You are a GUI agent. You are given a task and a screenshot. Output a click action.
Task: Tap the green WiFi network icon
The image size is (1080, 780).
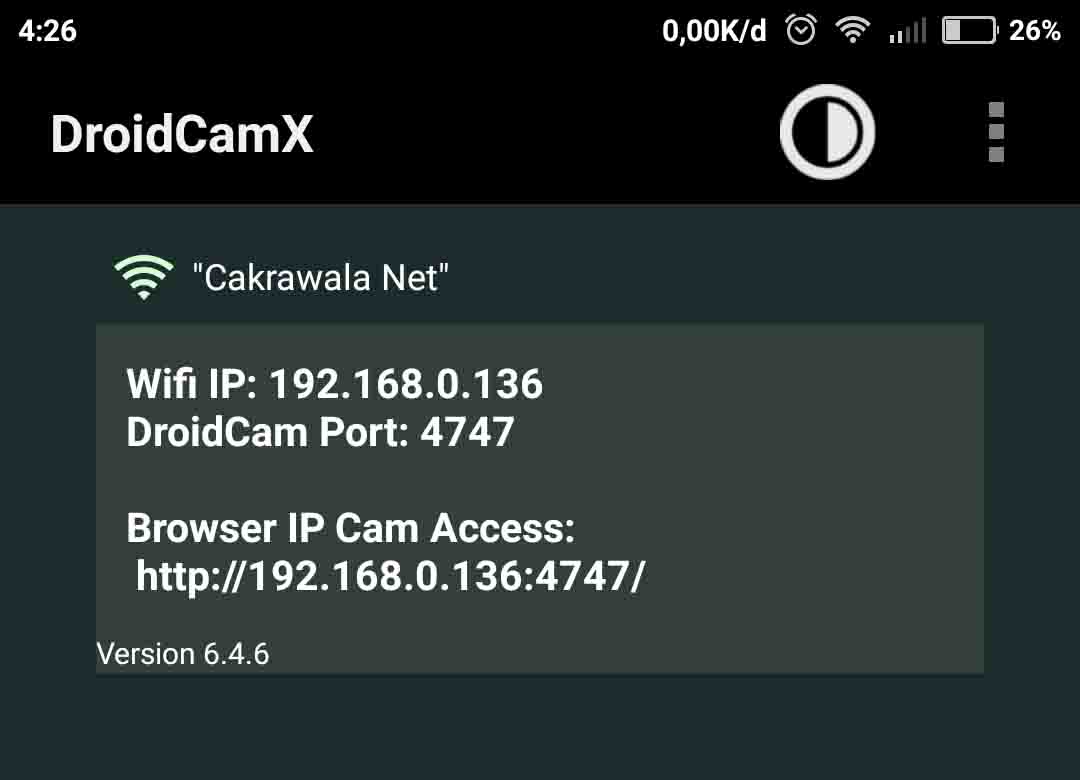tap(143, 277)
